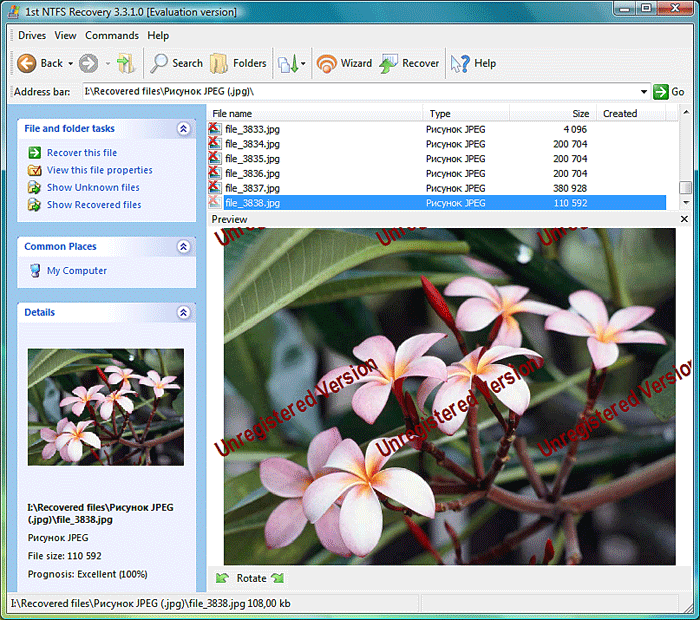The height and width of the screenshot is (620, 700).
Task: Launch the Wizard from the toolbar
Action: (344, 63)
